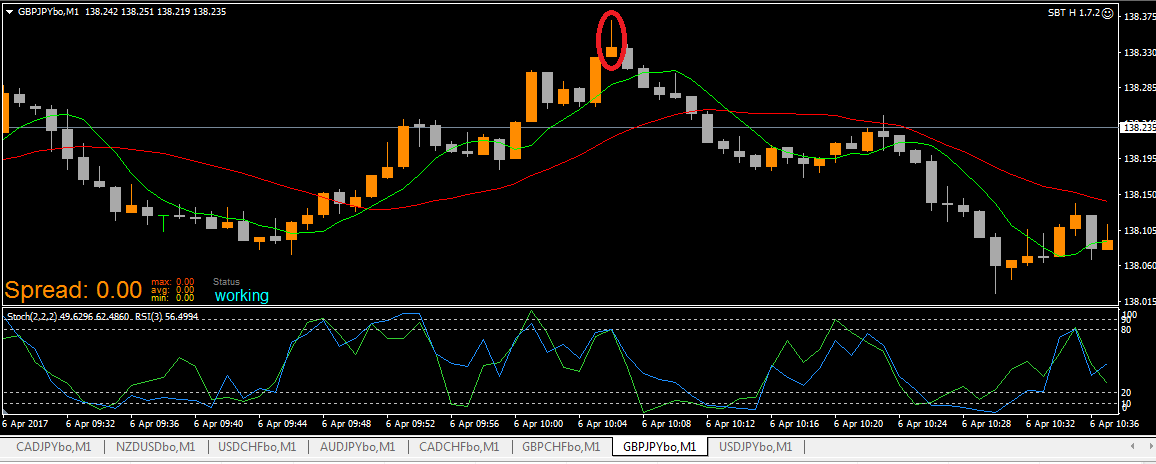1156x464 pixels.
Task: Open the AUDJPYbo,M1 tab
Action: pos(357,447)
